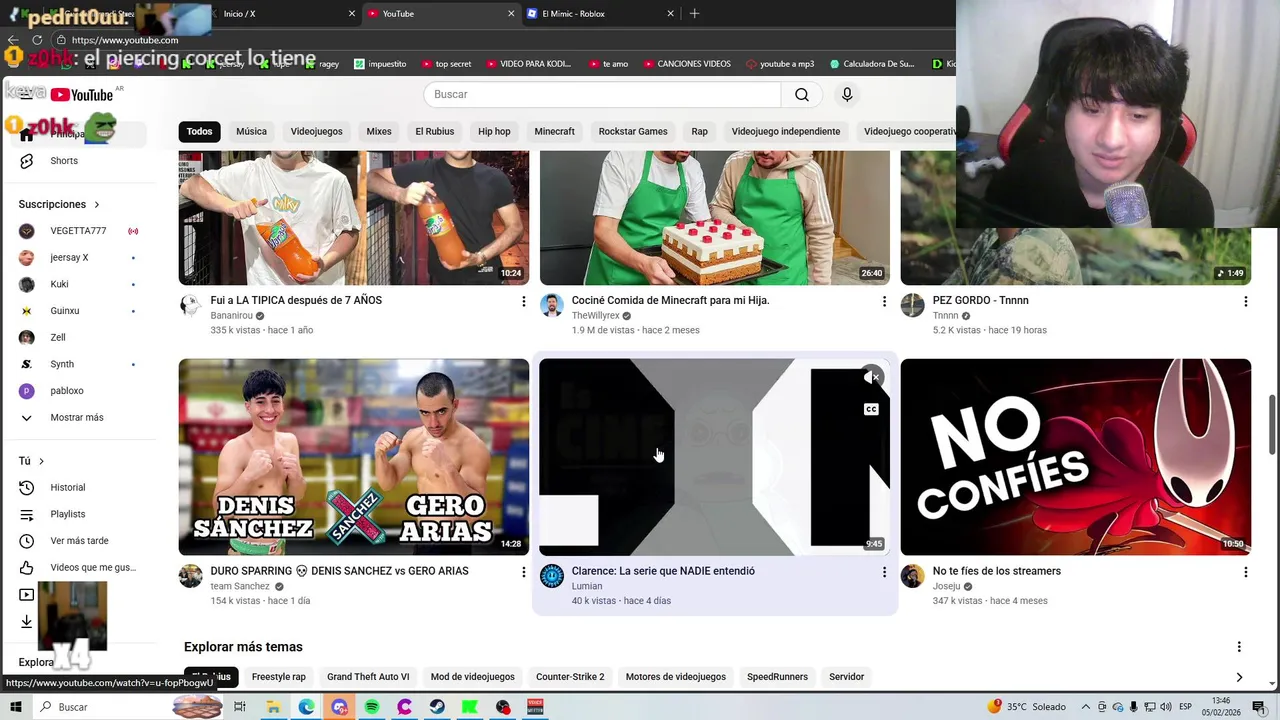Unmute the Clarence video preview
Image resolution: width=1280 pixels, height=720 pixels.
coord(872,378)
